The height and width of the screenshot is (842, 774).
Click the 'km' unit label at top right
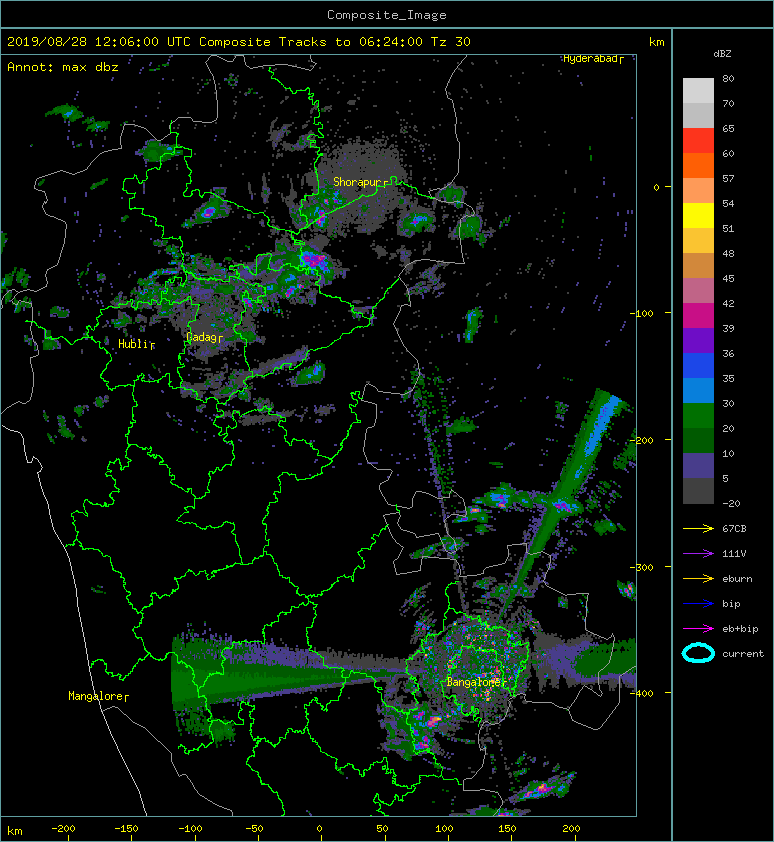(656, 42)
